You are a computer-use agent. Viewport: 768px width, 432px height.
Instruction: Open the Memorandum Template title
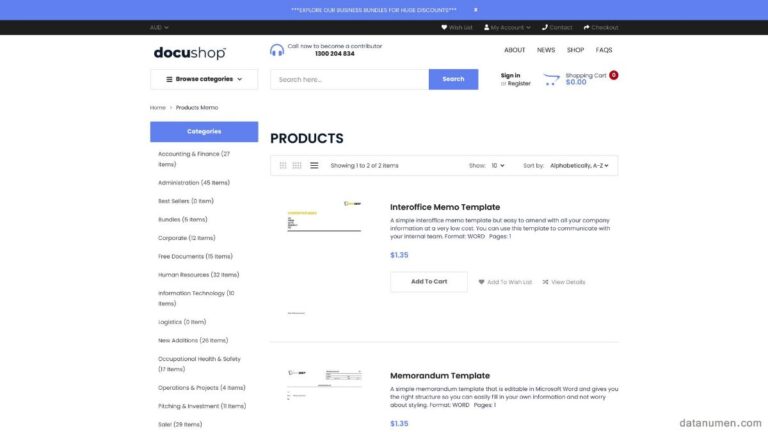[x=440, y=376]
